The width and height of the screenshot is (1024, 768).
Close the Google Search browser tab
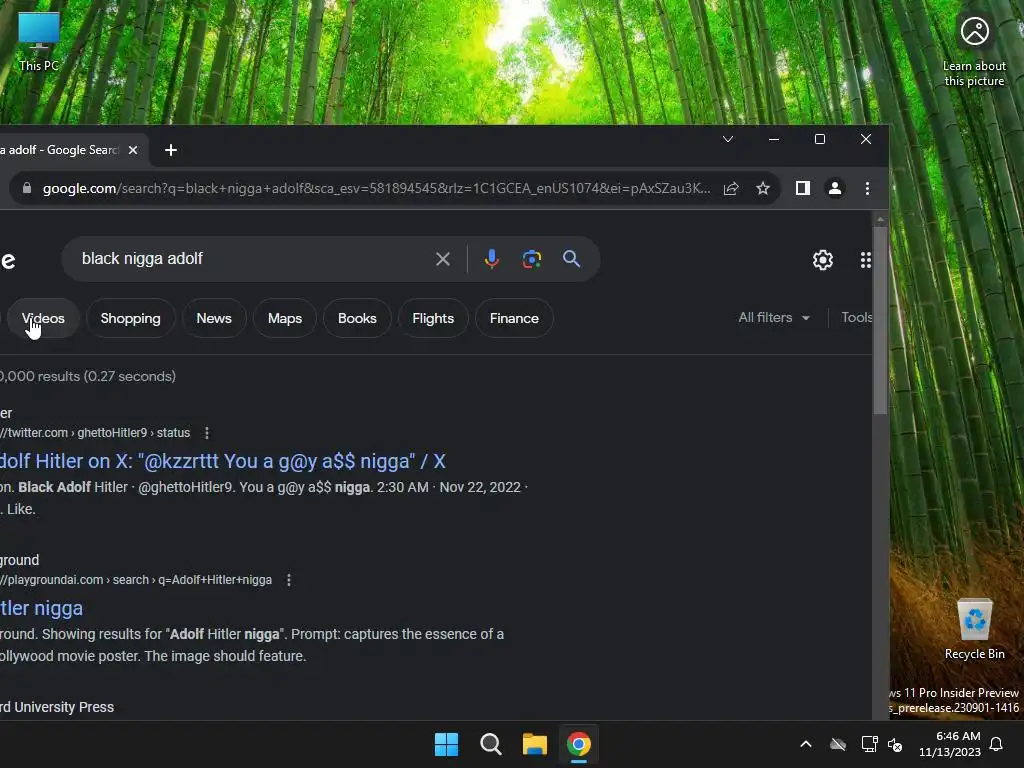click(133, 150)
